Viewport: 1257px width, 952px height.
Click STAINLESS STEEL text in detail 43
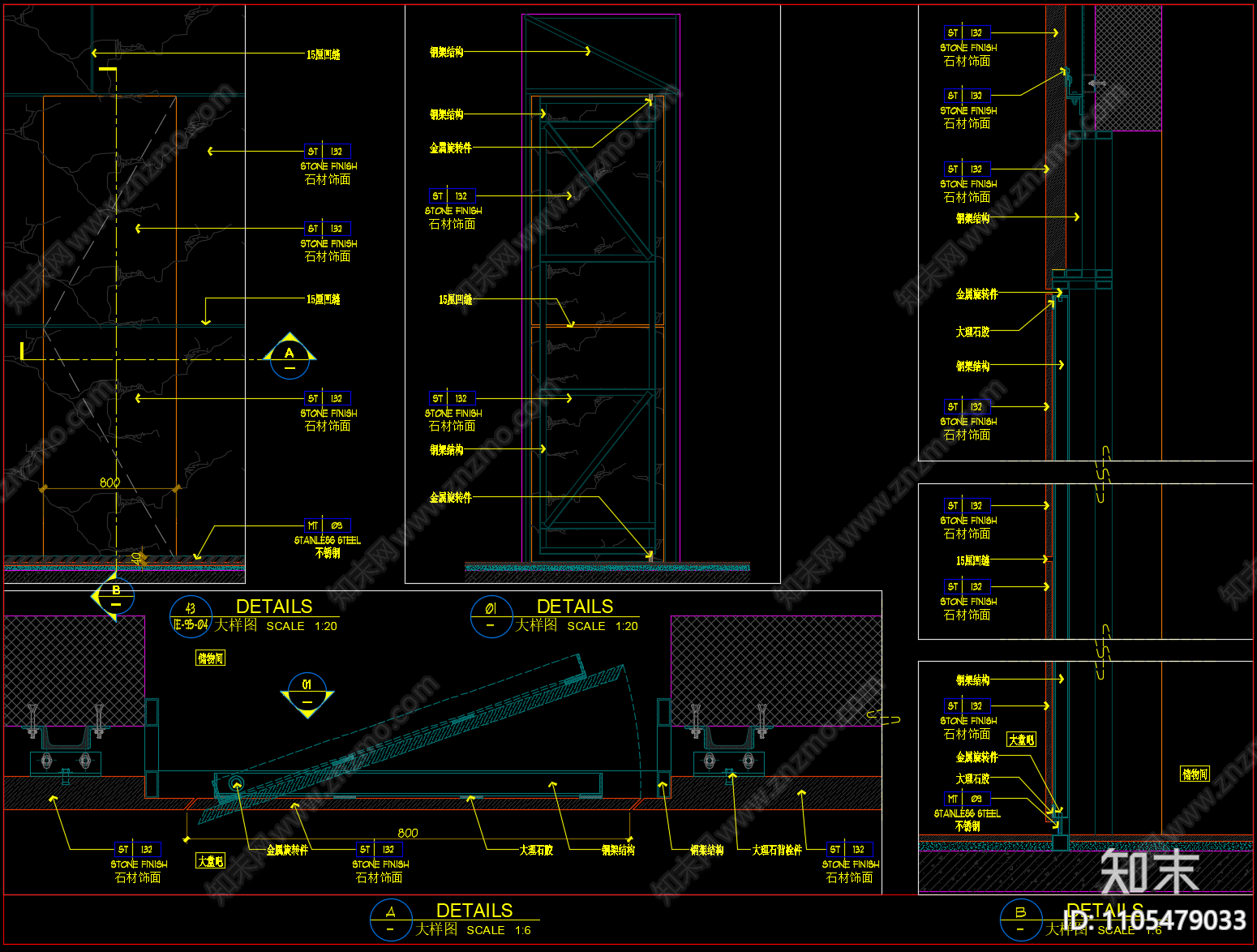[328, 540]
